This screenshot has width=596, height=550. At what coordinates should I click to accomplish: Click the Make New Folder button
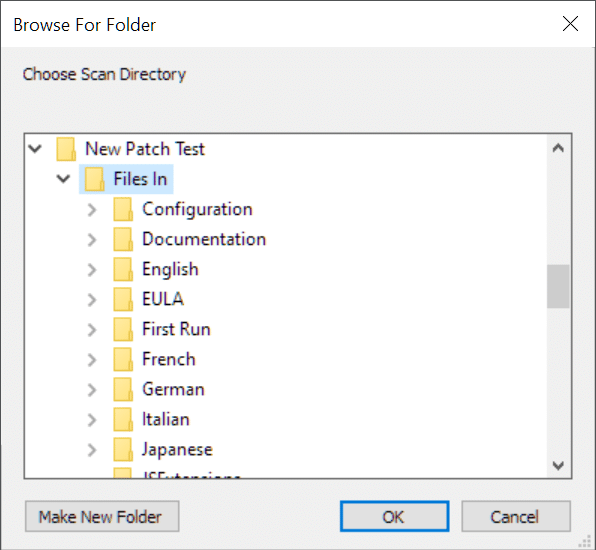pos(102,517)
